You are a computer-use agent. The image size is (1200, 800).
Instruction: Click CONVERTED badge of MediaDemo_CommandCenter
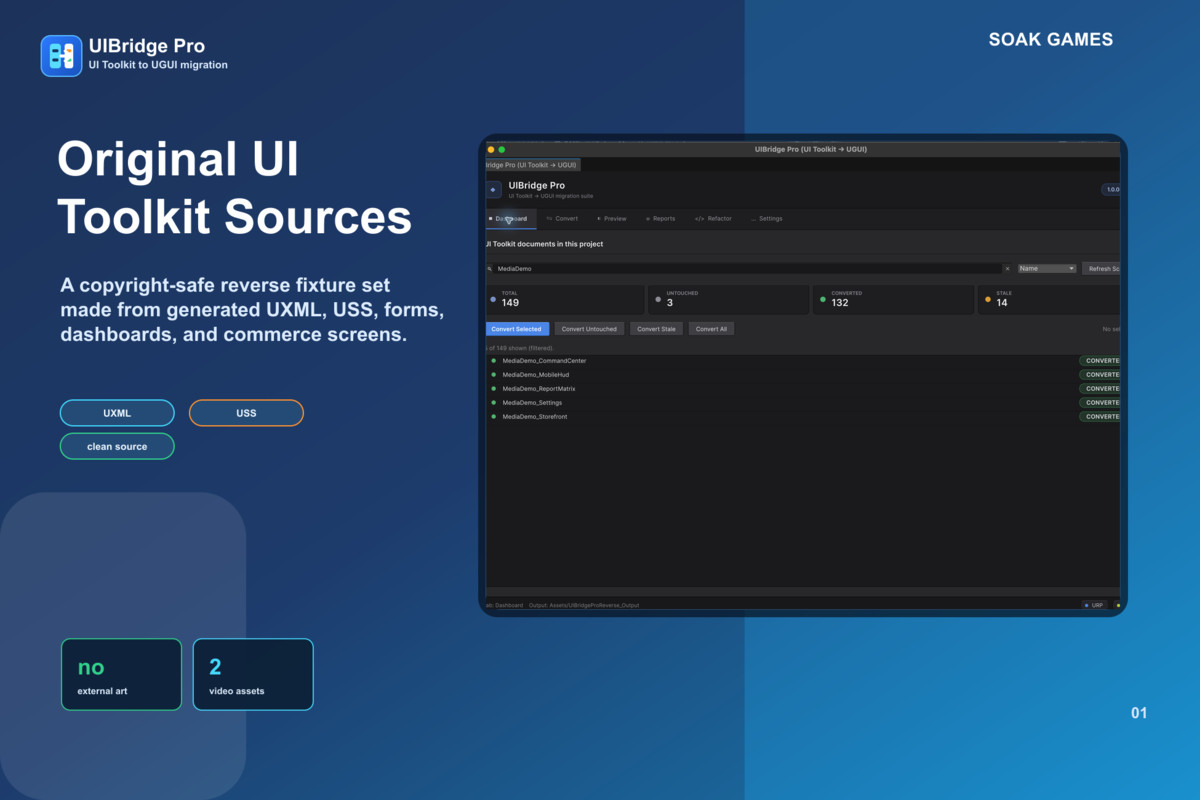tap(1100, 361)
